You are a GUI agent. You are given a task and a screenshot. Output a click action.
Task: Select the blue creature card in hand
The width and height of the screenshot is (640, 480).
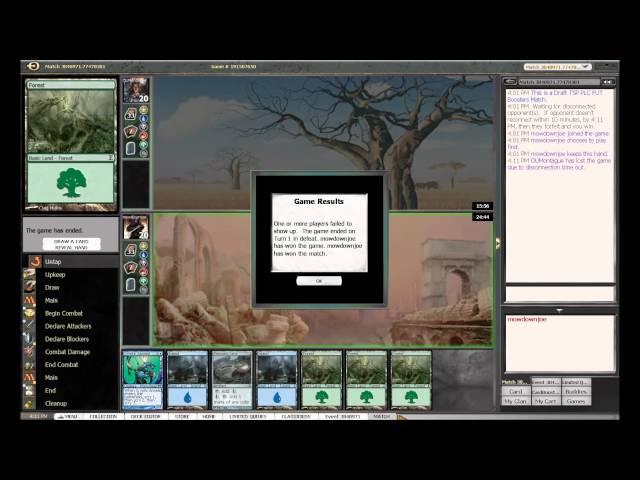(x=143, y=380)
